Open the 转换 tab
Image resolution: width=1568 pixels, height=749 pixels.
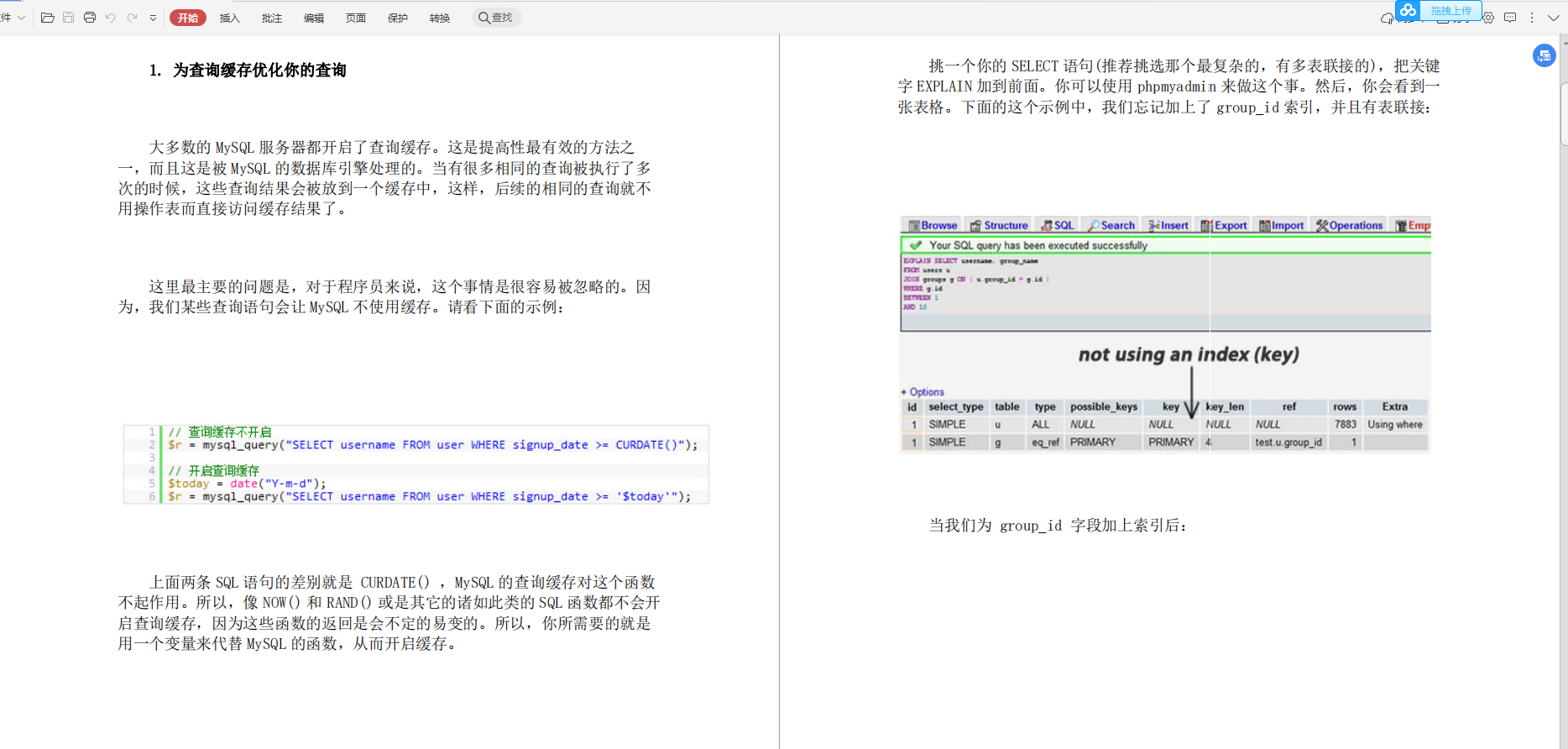pos(440,18)
